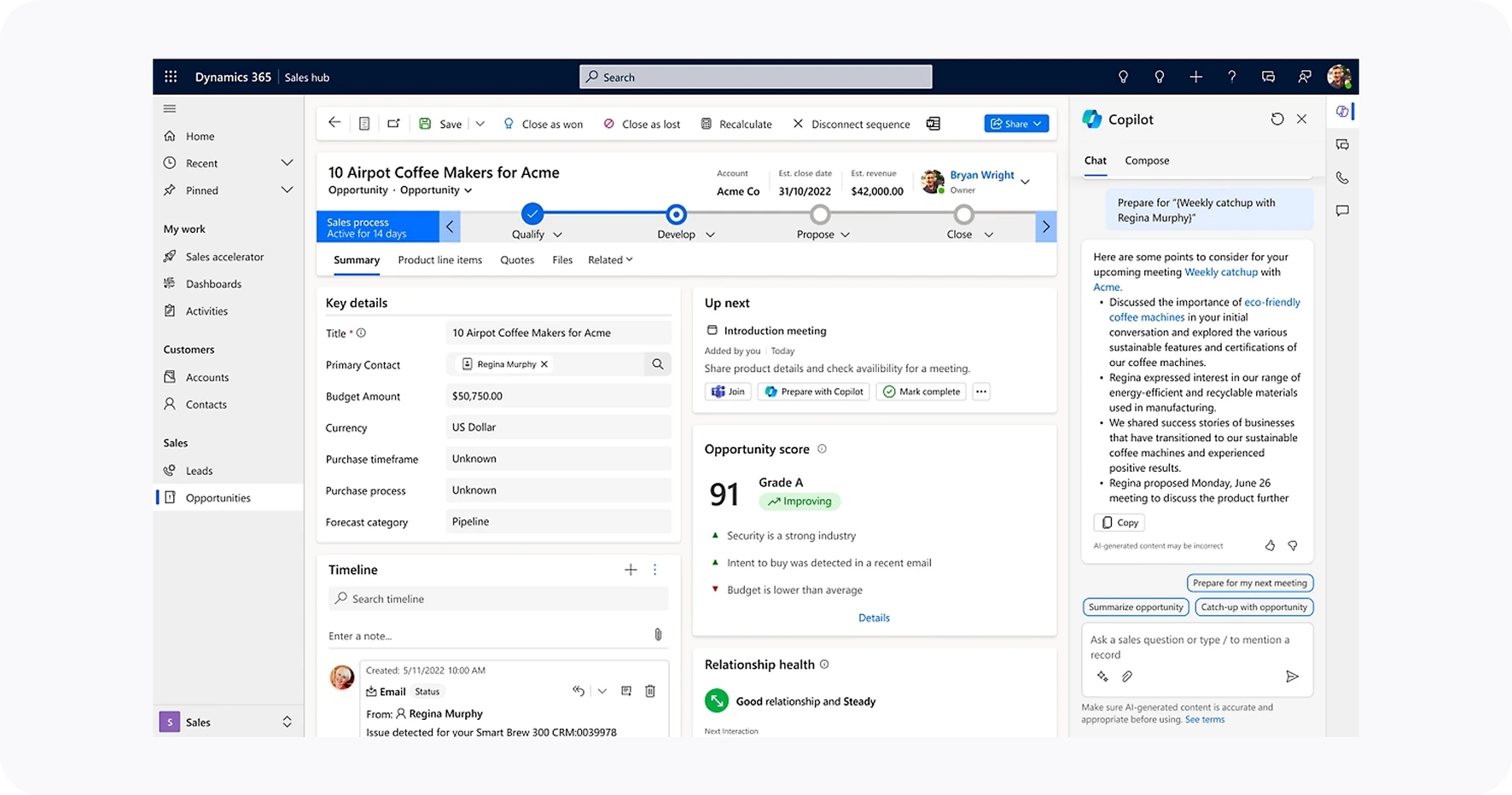Expand the Pinned navigation section
The image size is (1512, 795).
click(287, 190)
